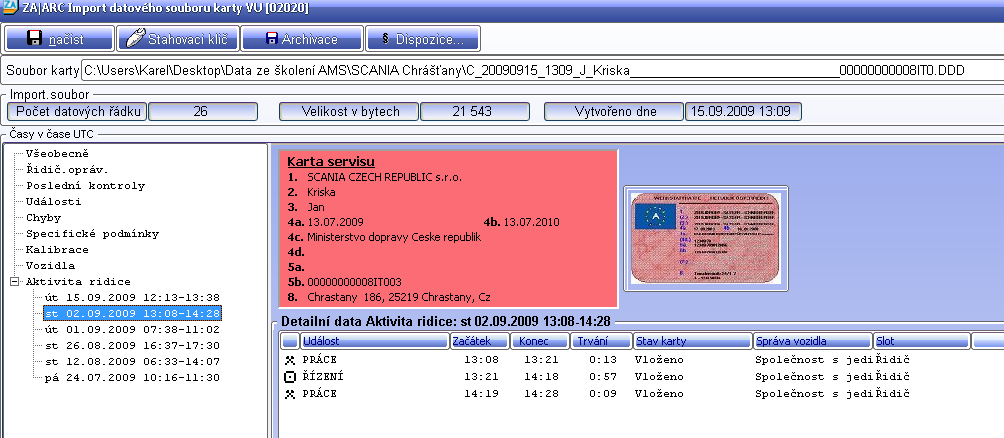Select activity 'út 15.09.2009 12:13-13:38'
The image size is (1004, 438).
133,298
